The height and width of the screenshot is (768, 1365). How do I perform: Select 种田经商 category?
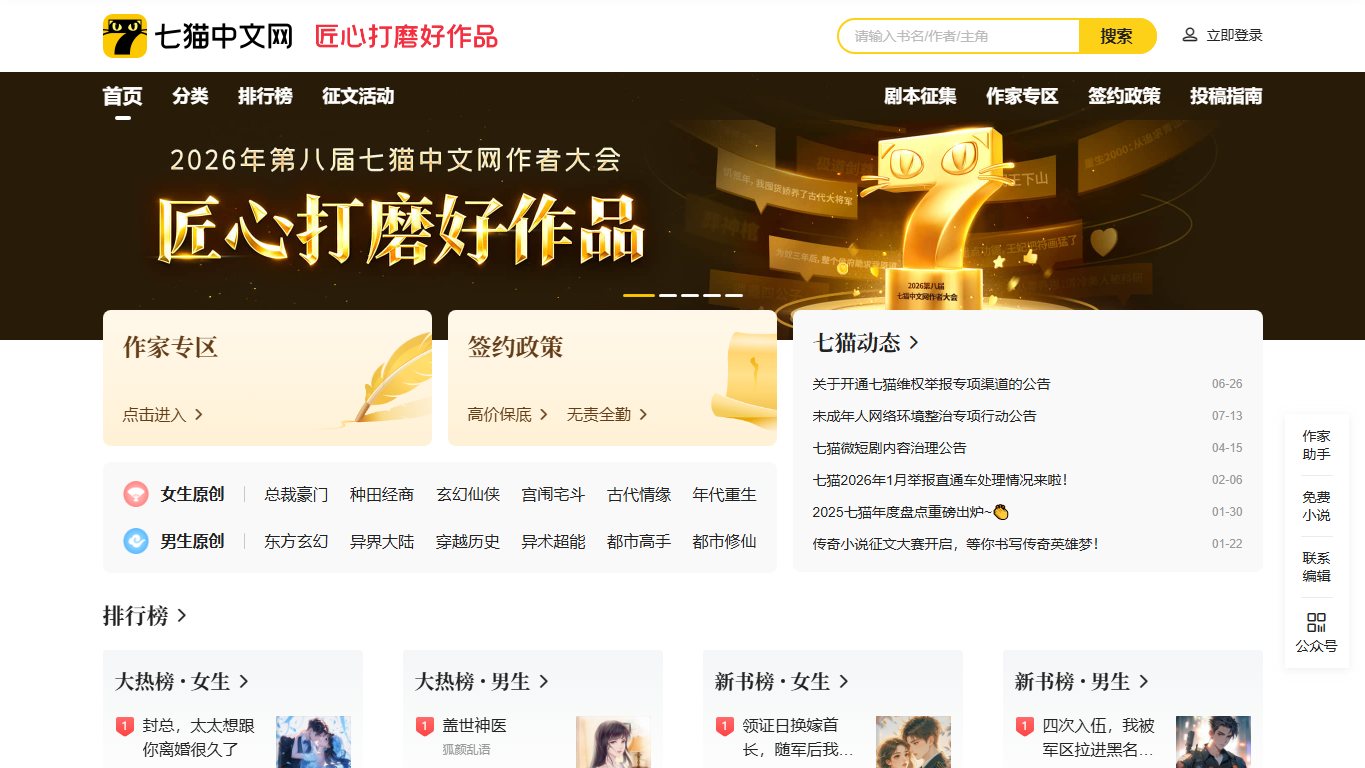tap(382, 494)
